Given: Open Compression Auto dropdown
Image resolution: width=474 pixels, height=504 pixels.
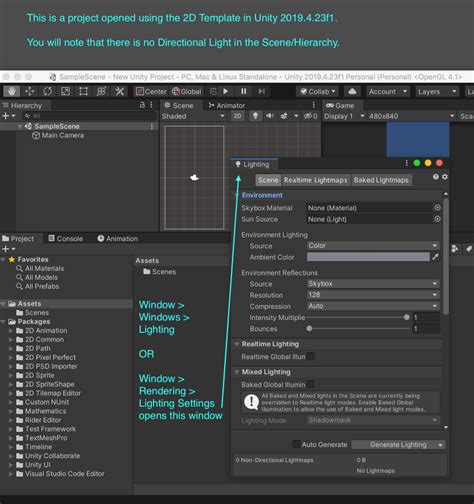Looking at the screenshot, I should pos(373,306).
